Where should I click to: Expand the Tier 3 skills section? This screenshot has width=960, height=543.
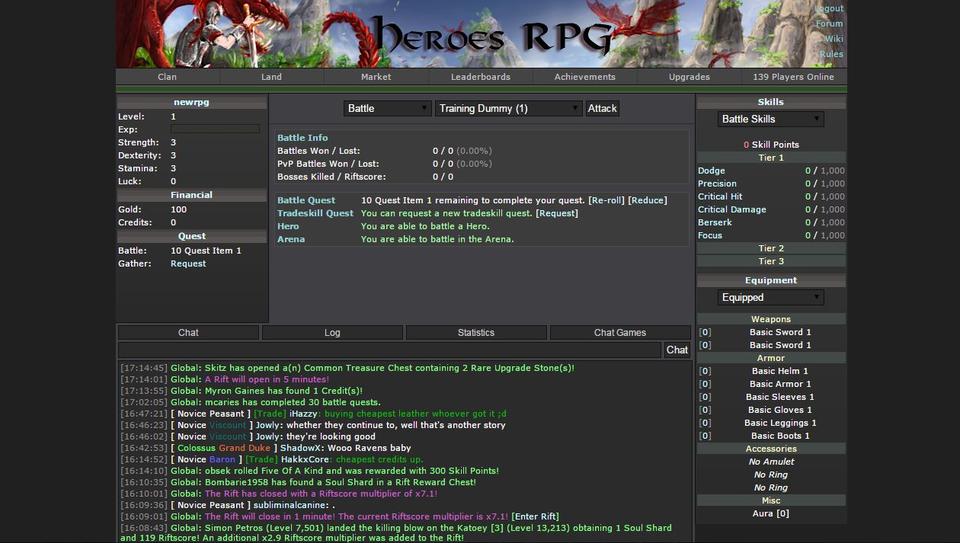click(x=771, y=261)
